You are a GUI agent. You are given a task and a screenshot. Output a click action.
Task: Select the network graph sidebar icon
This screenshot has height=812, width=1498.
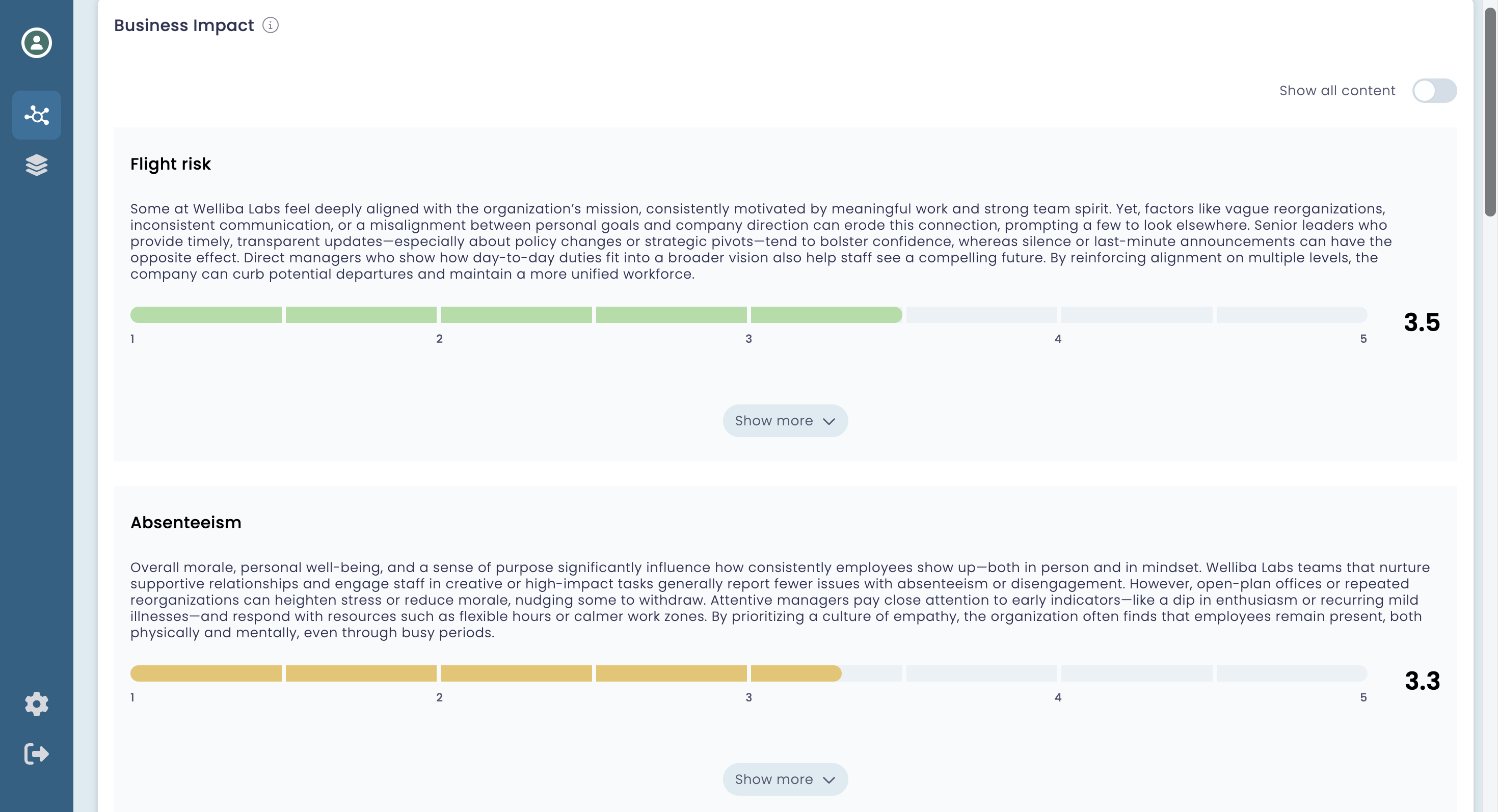[37, 115]
